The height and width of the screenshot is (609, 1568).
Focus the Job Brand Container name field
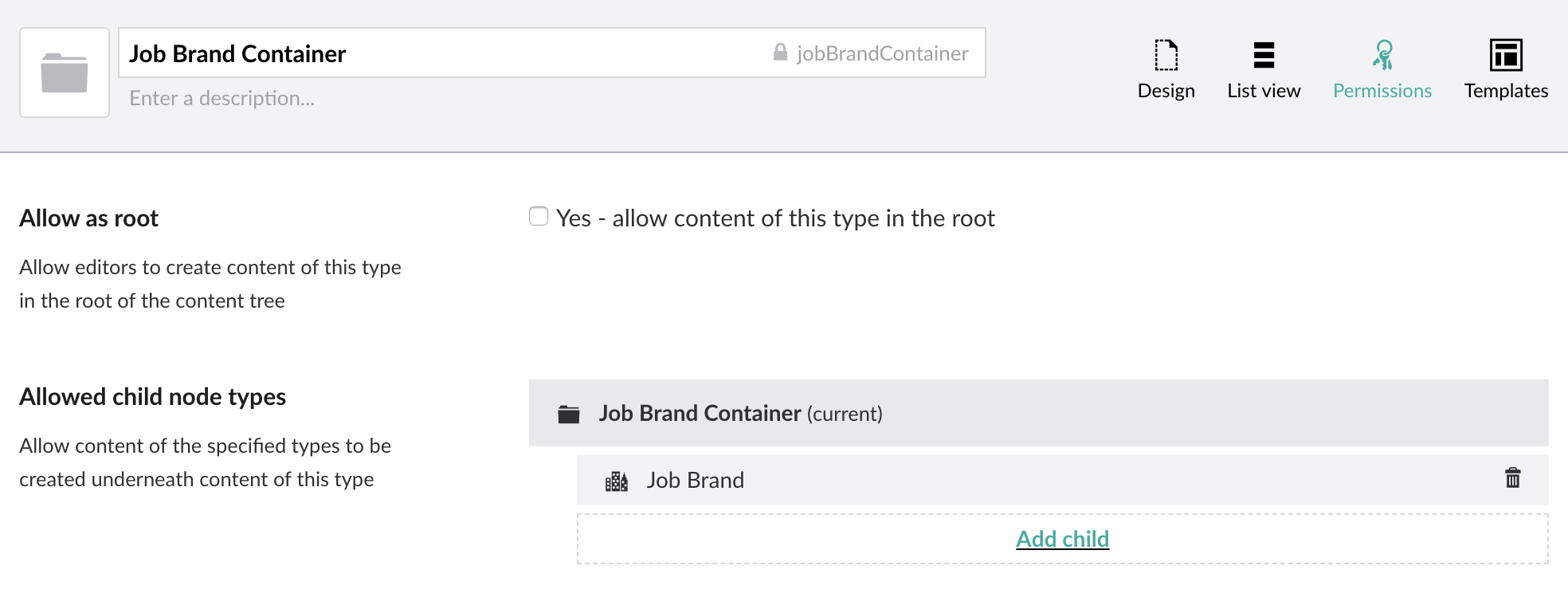[442, 53]
